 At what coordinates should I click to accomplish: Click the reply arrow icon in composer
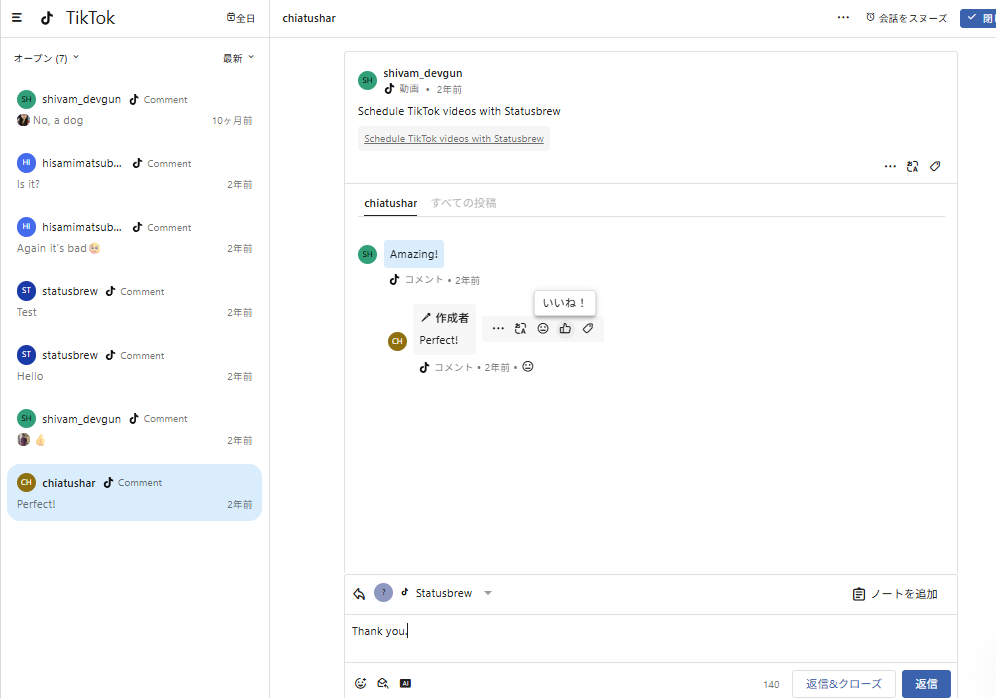coord(360,593)
